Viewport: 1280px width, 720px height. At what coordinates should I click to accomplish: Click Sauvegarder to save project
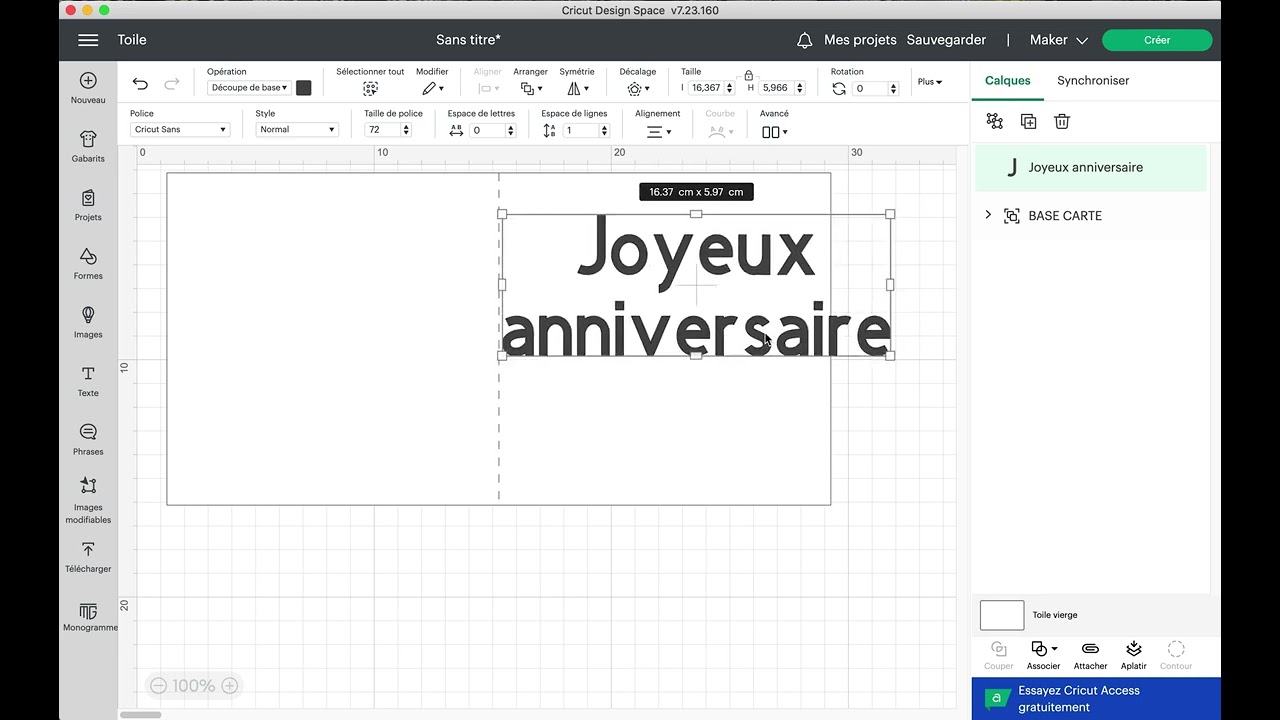[946, 40]
